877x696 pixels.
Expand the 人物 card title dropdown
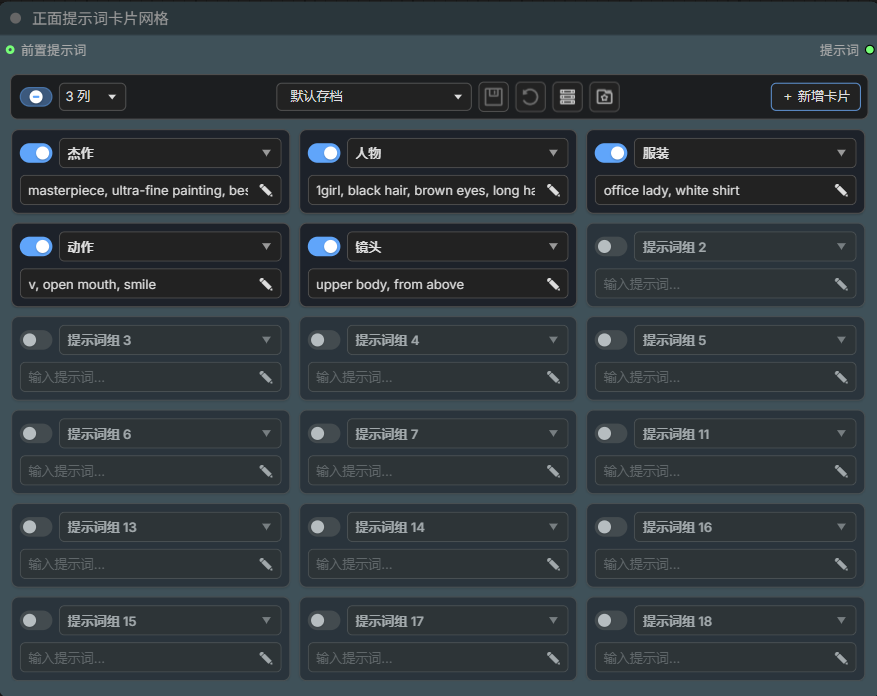458,153
